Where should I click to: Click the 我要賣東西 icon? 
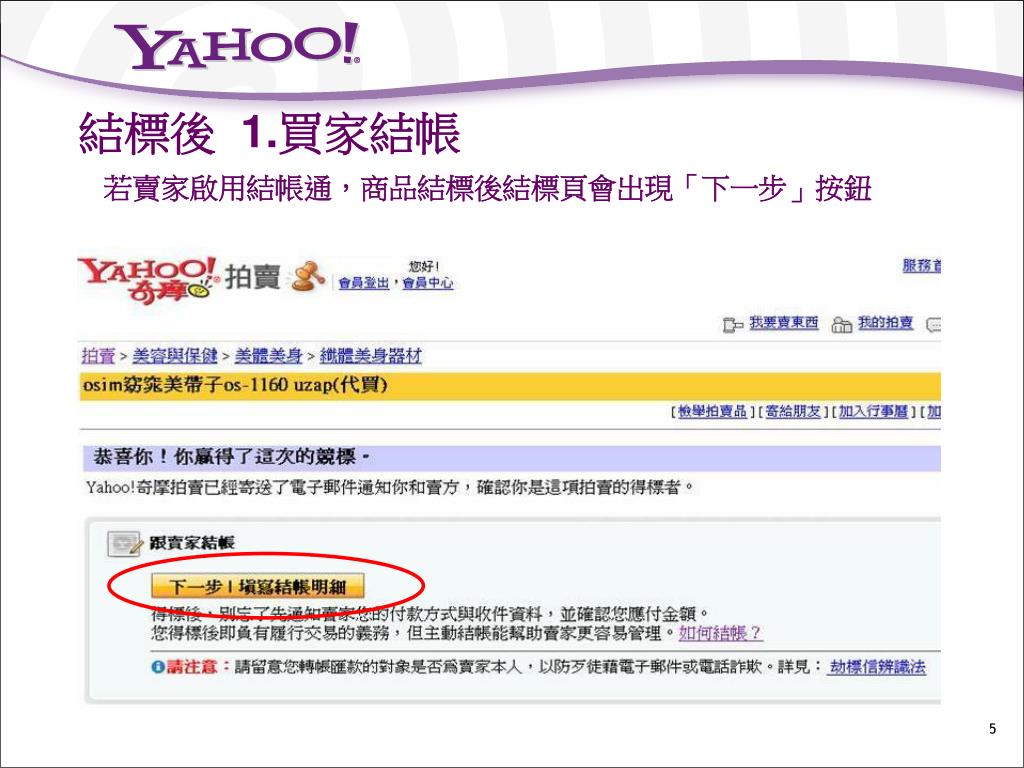coord(733,325)
